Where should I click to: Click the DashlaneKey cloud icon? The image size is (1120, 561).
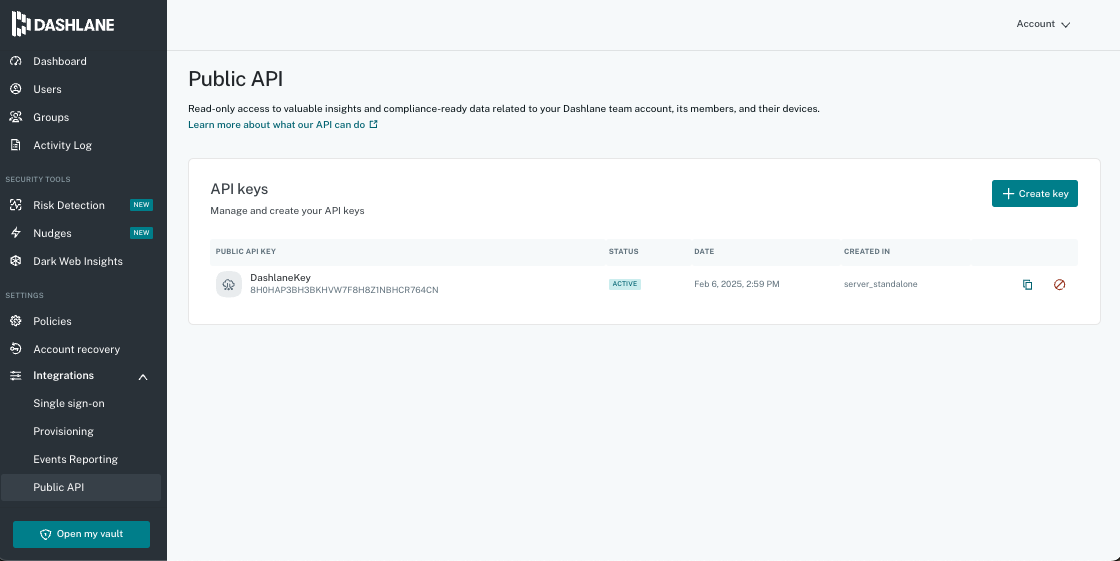pyautogui.click(x=229, y=285)
